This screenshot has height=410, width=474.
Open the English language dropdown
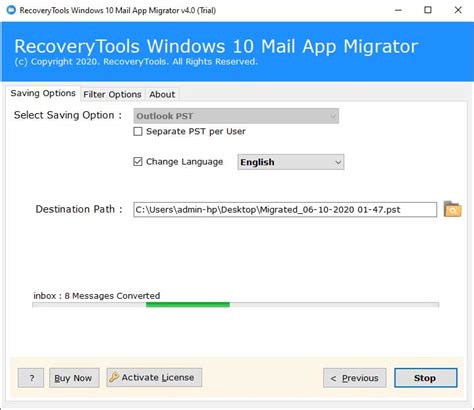click(291, 162)
